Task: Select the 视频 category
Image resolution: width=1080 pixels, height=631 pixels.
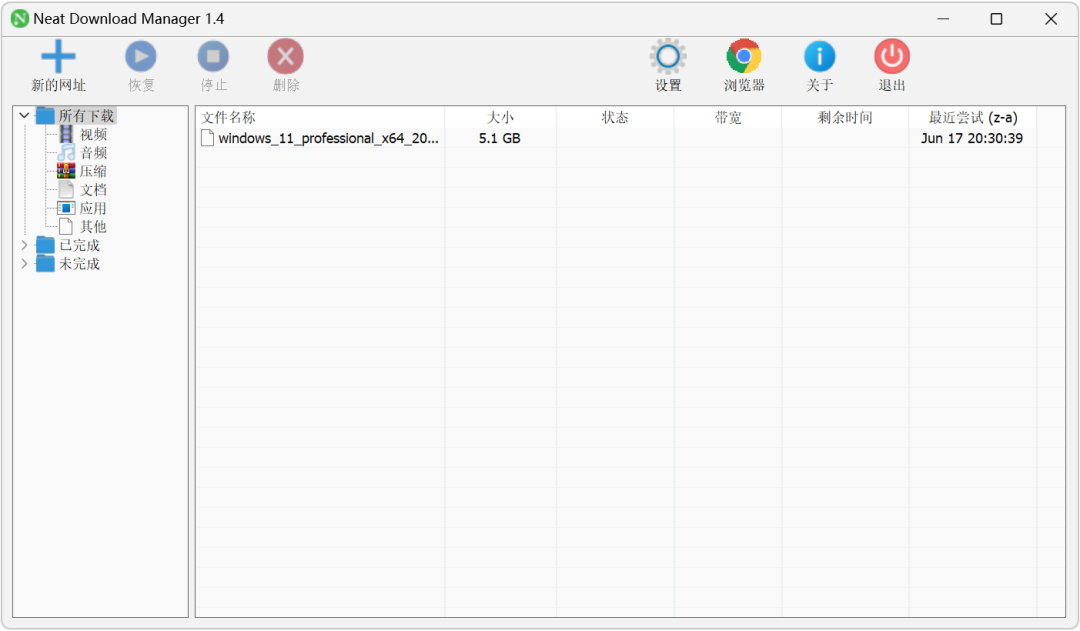Action: click(x=93, y=134)
